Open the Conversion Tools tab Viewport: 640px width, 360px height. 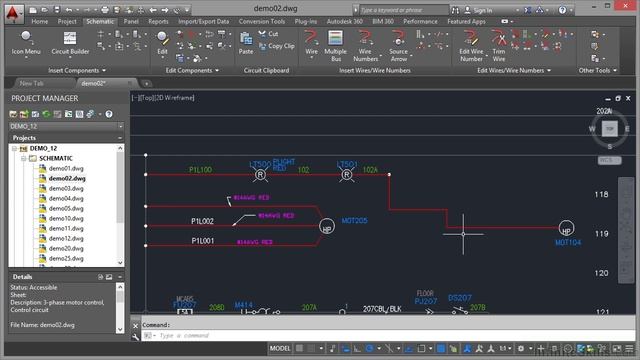click(x=262, y=21)
